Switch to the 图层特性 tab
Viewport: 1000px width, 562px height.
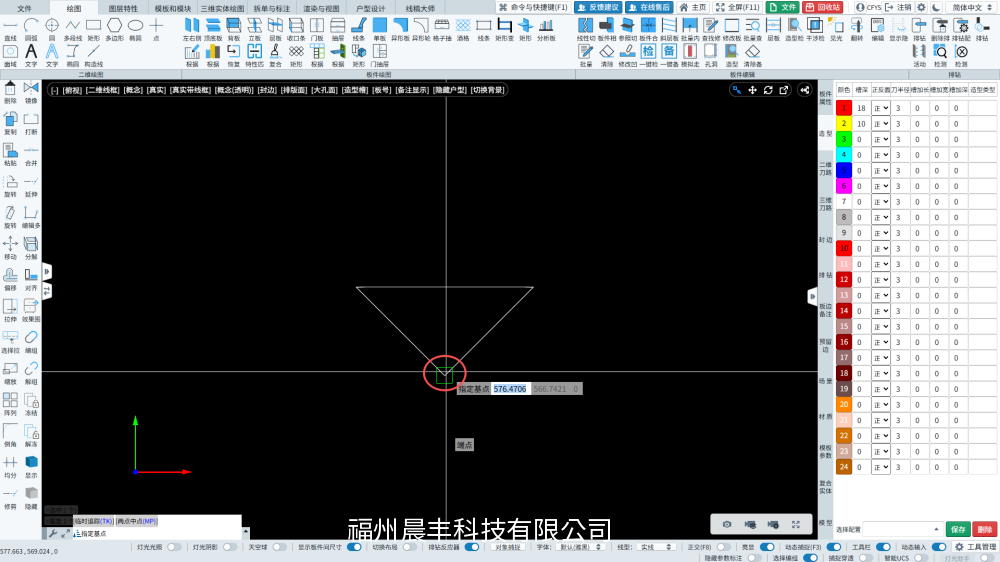coord(123,8)
